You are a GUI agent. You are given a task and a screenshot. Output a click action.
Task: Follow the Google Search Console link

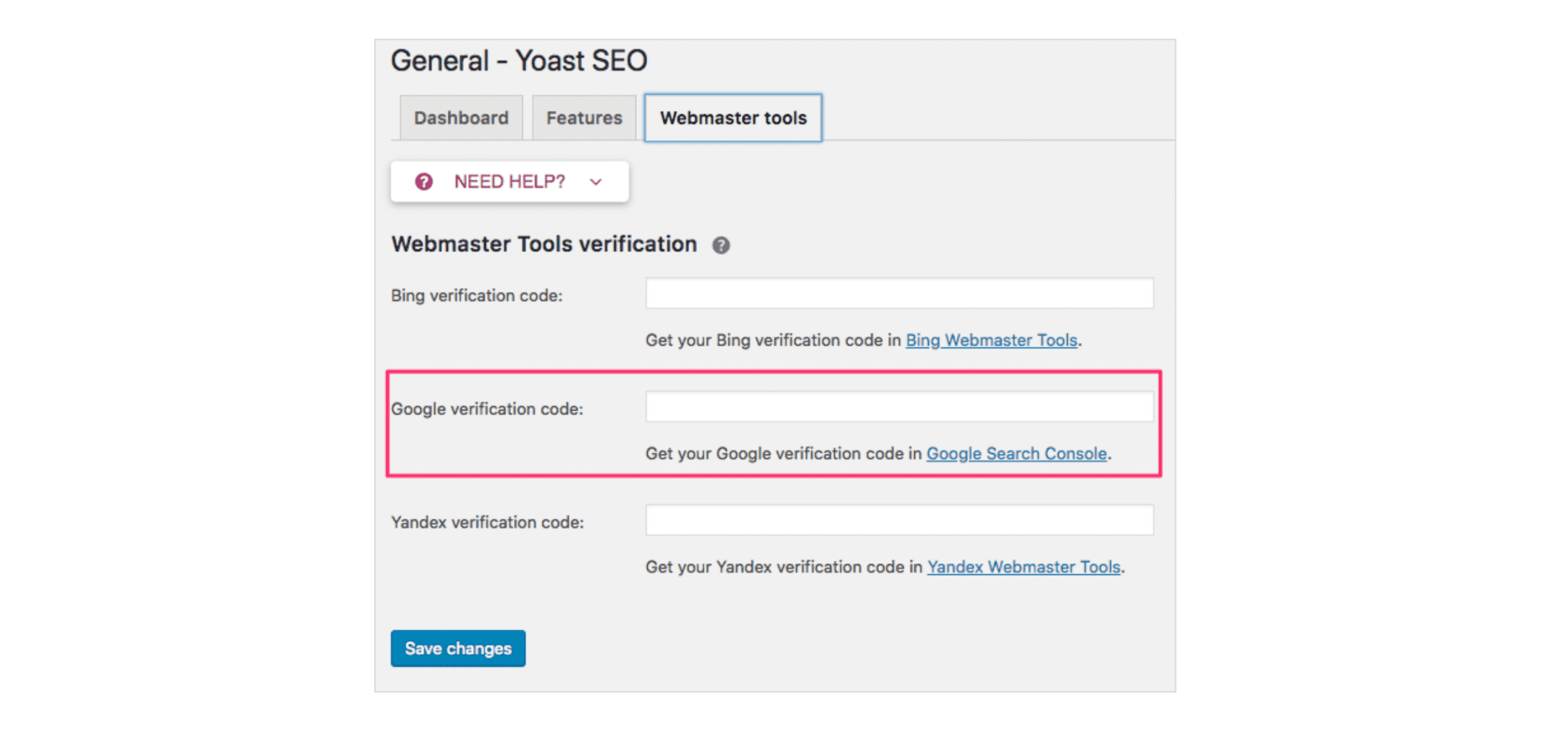[x=1016, y=453]
